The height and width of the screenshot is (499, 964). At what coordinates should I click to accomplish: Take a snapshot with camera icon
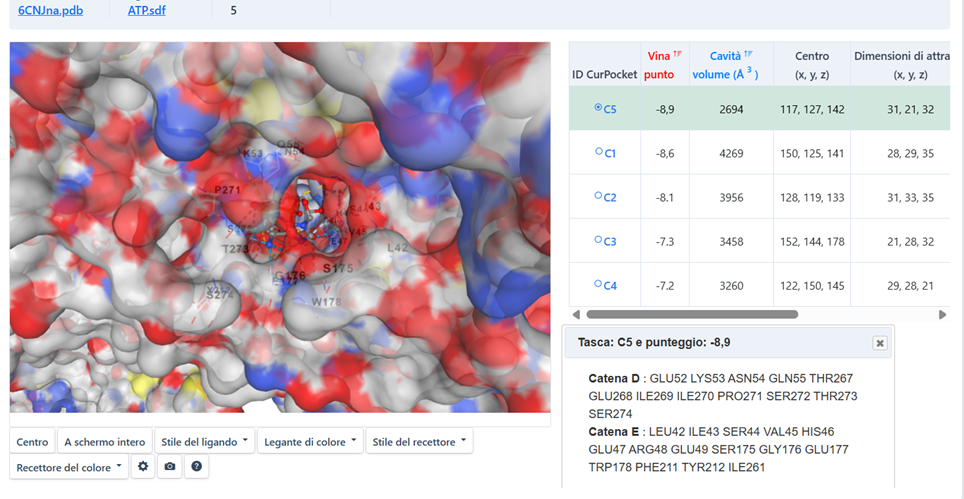[170, 466]
